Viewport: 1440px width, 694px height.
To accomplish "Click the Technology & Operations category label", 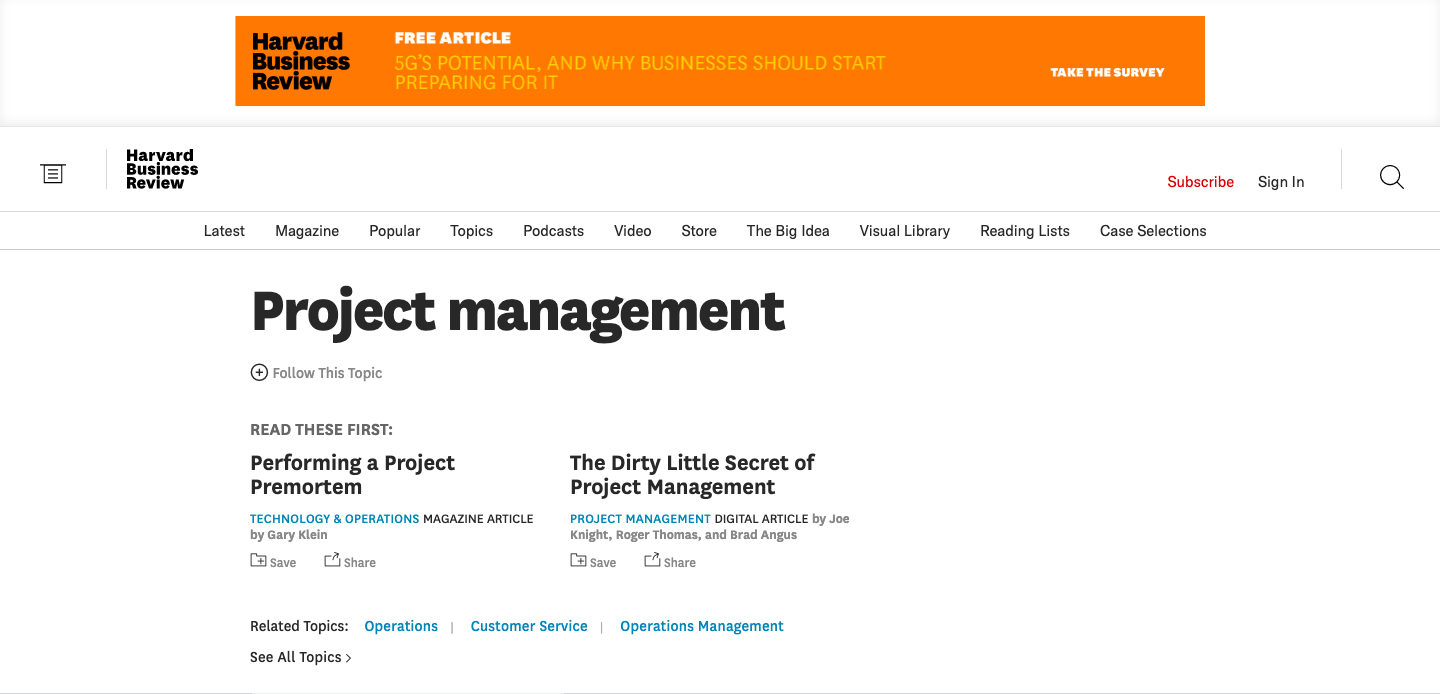I will [334, 519].
